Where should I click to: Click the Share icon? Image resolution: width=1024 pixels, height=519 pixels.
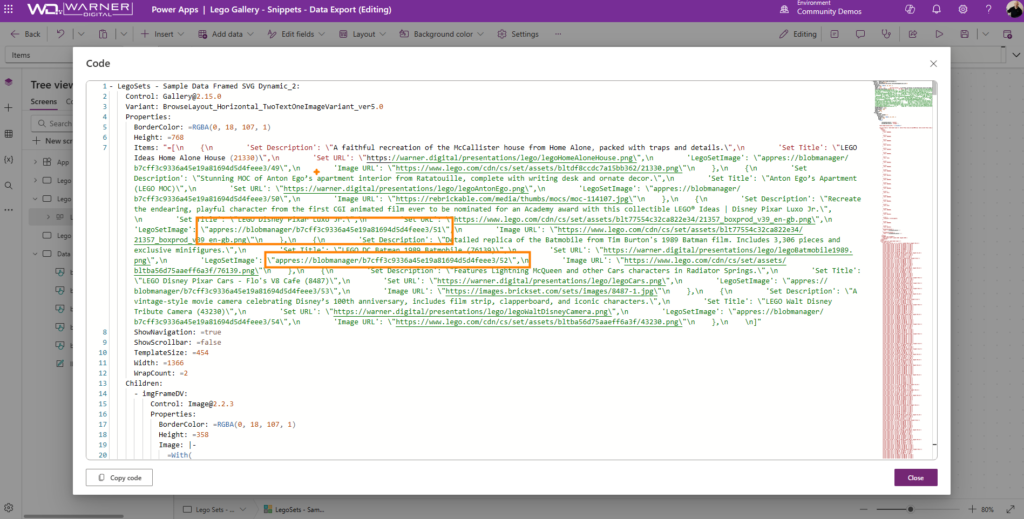point(913,34)
